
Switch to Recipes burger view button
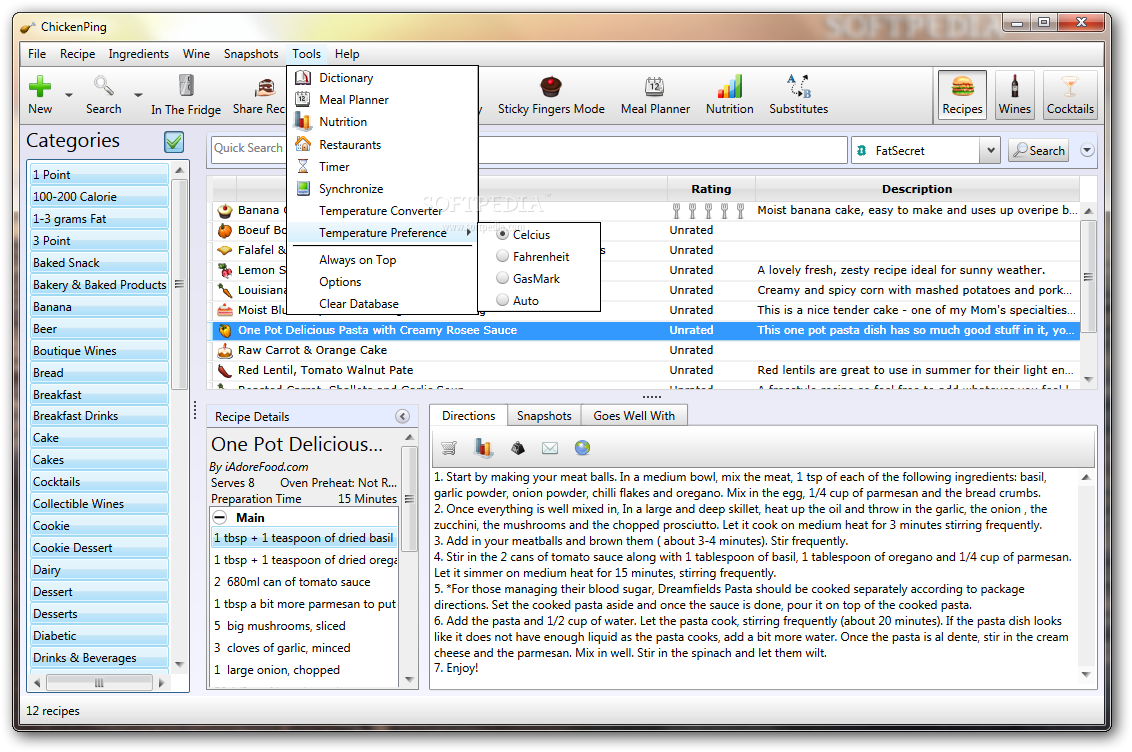click(x=962, y=95)
